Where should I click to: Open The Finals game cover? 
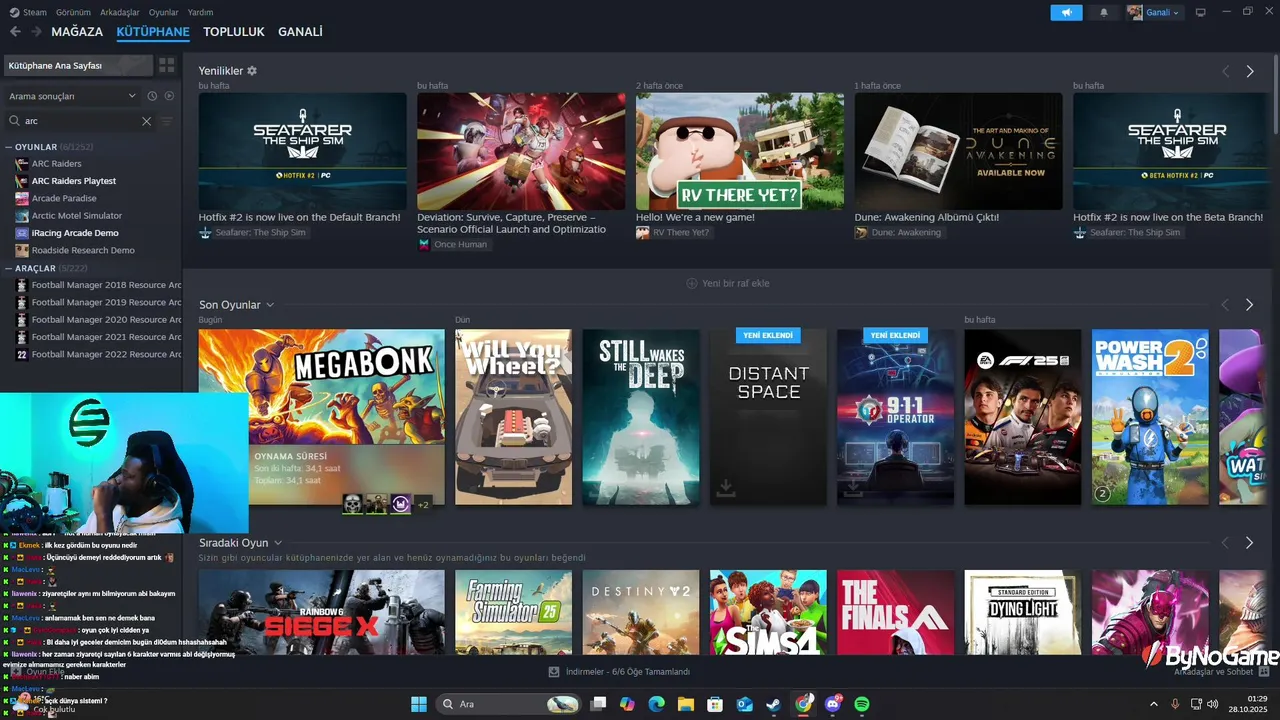896,612
